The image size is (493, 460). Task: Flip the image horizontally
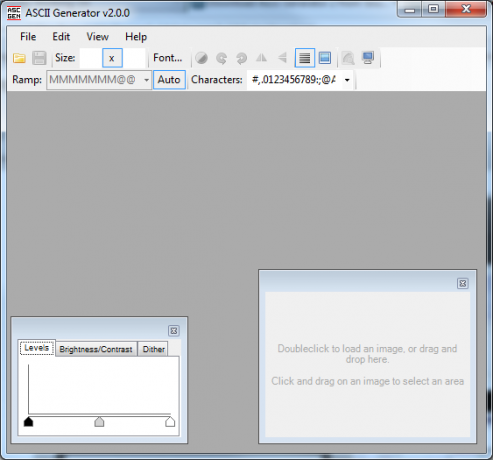click(x=261, y=58)
